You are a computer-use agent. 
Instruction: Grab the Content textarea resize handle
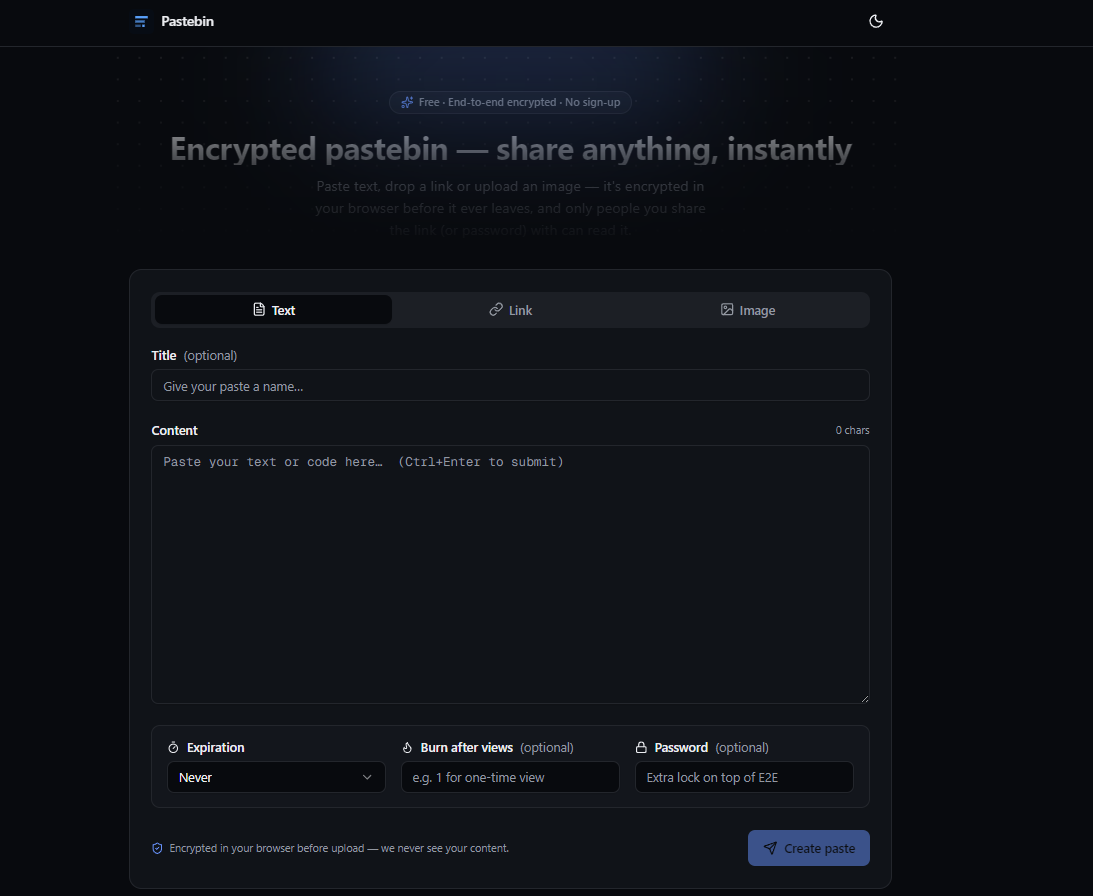coord(864,699)
